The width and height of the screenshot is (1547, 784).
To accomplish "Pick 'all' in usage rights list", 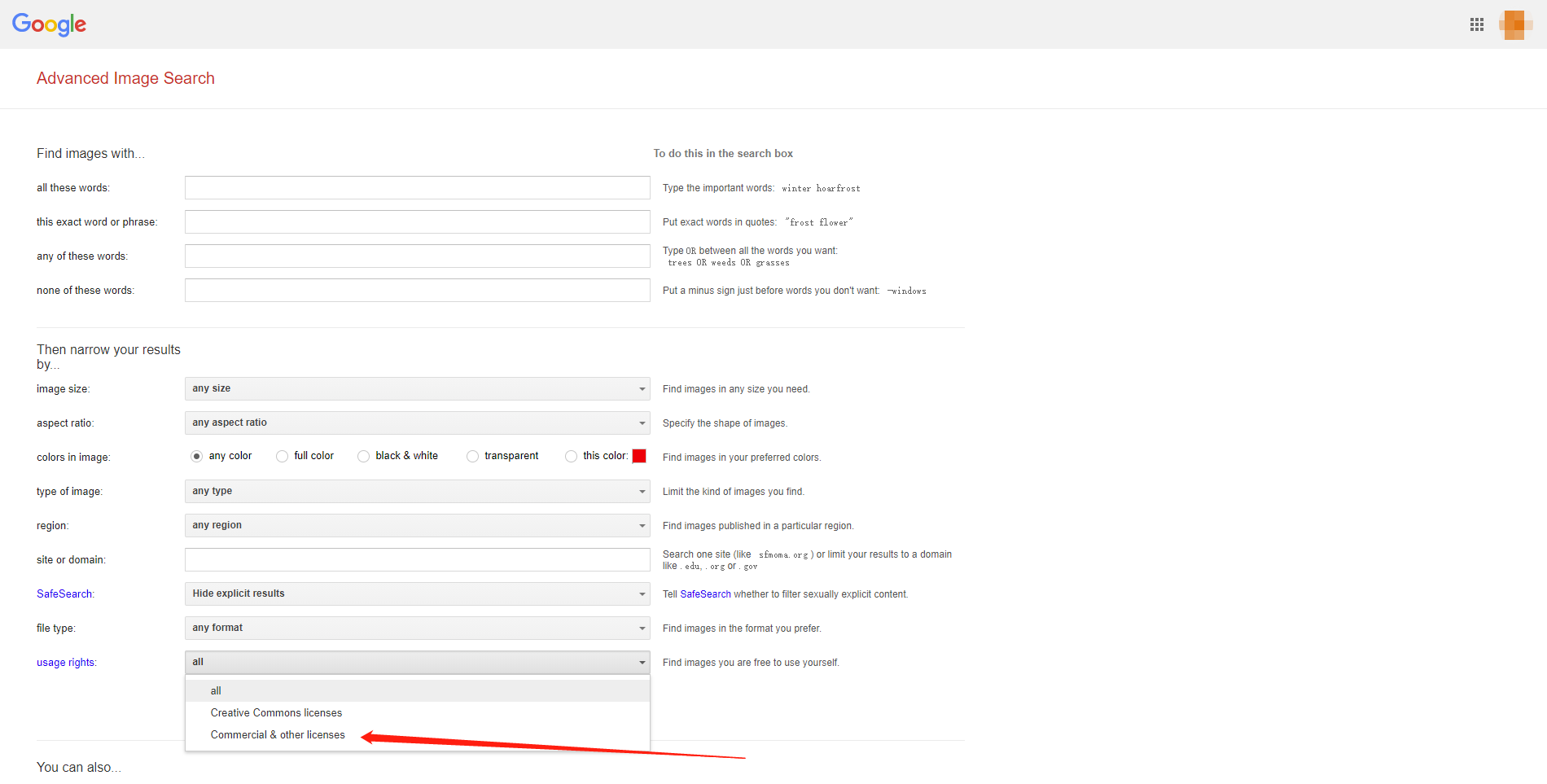I will (x=216, y=690).
